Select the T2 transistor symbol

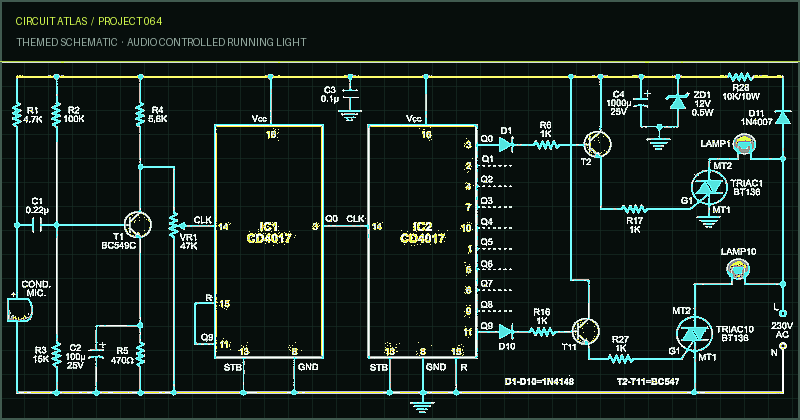click(597, 144)
